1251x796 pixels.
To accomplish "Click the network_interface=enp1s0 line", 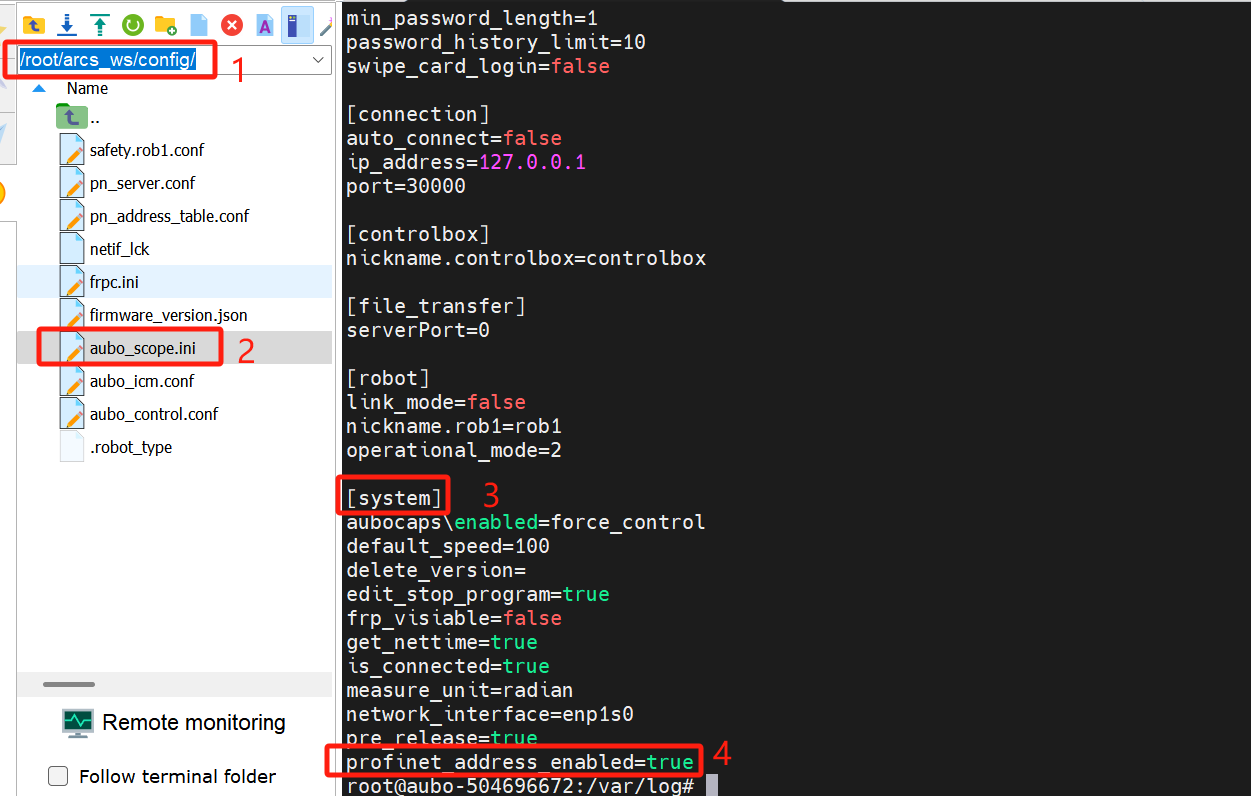I will (490, 714).
